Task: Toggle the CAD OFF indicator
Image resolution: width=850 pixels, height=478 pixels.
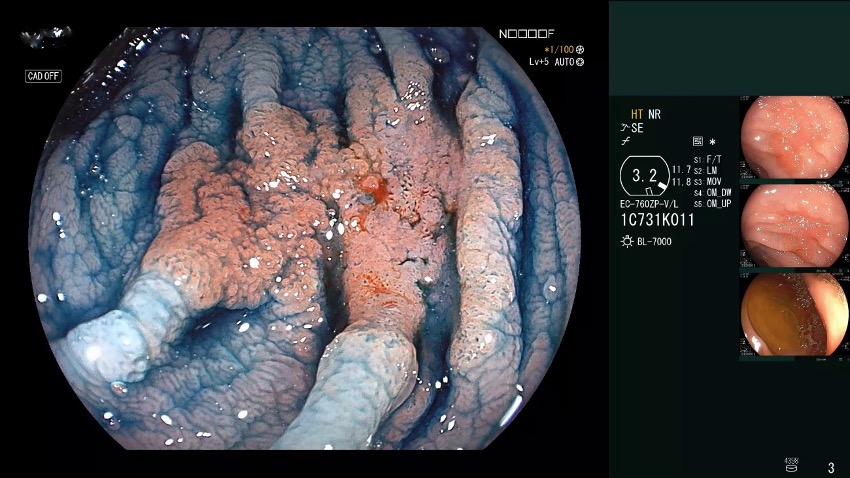Action: [x=43, y=76]
